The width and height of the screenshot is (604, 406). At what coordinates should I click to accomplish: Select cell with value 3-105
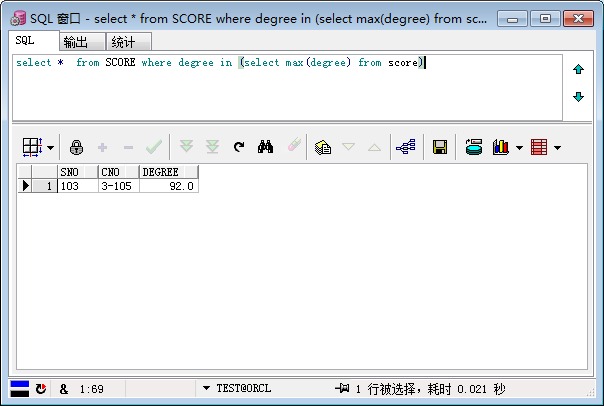[119, 186]
